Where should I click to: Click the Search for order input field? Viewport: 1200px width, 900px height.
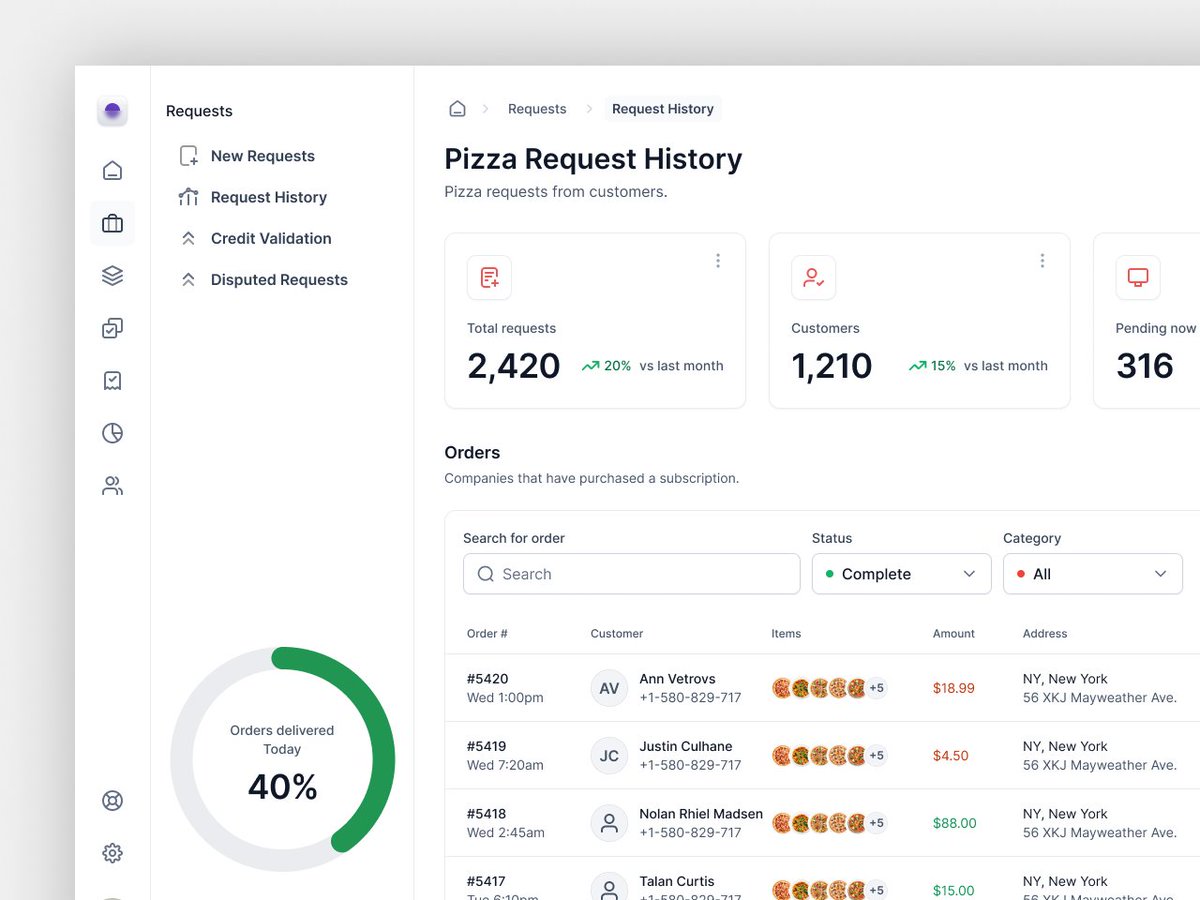pyautogui.click(x=632, y=574)
